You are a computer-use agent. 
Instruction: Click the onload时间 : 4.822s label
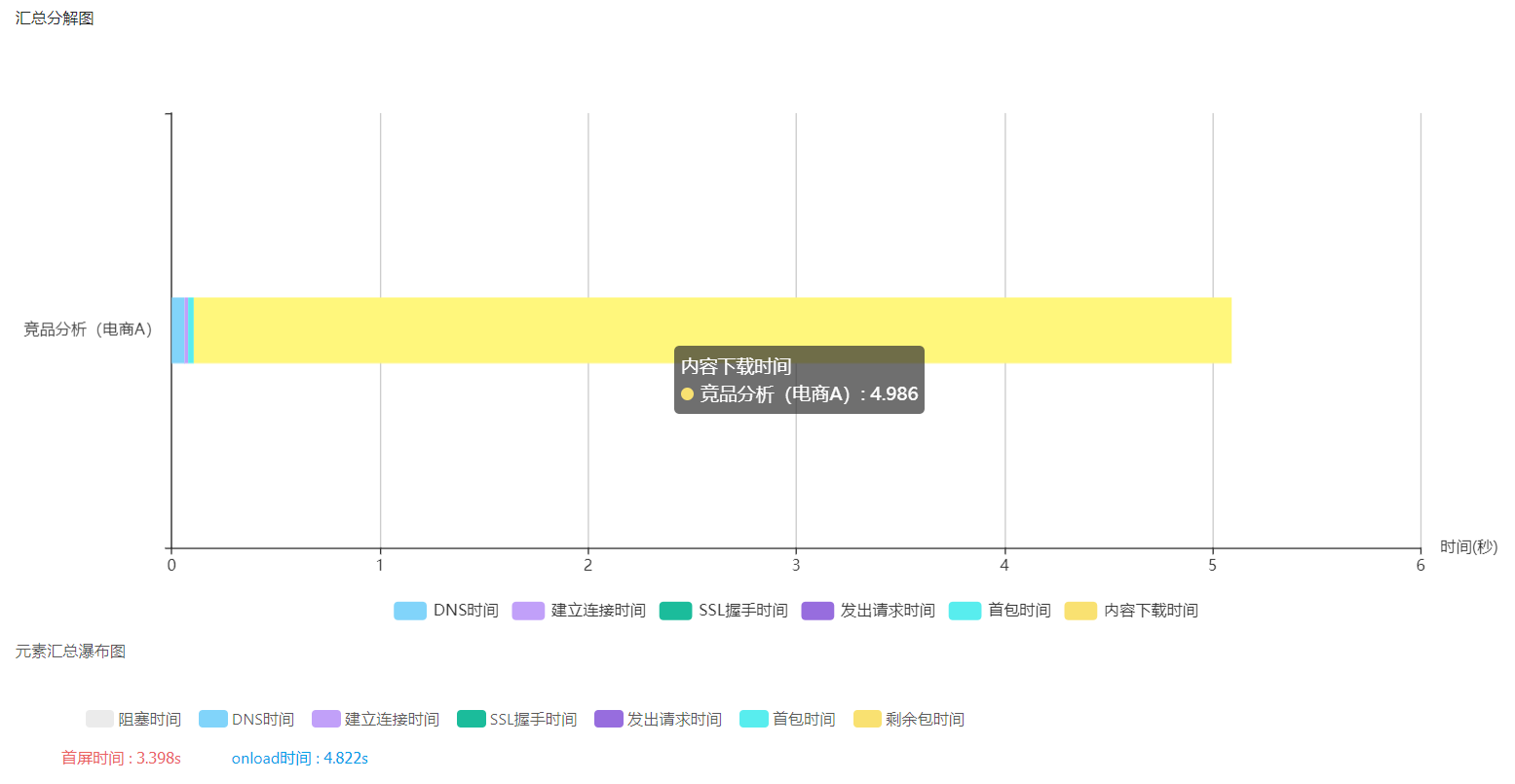[300, 758]
